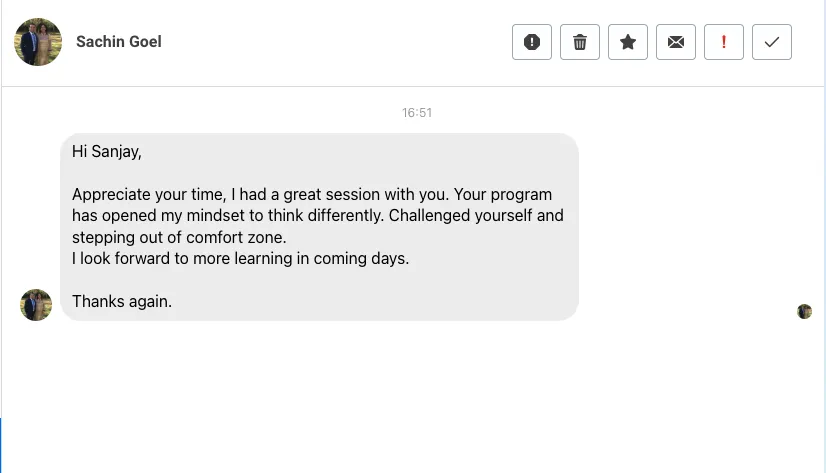
Task: Select the small sender avatar beside the message
Action: point(36,304)
